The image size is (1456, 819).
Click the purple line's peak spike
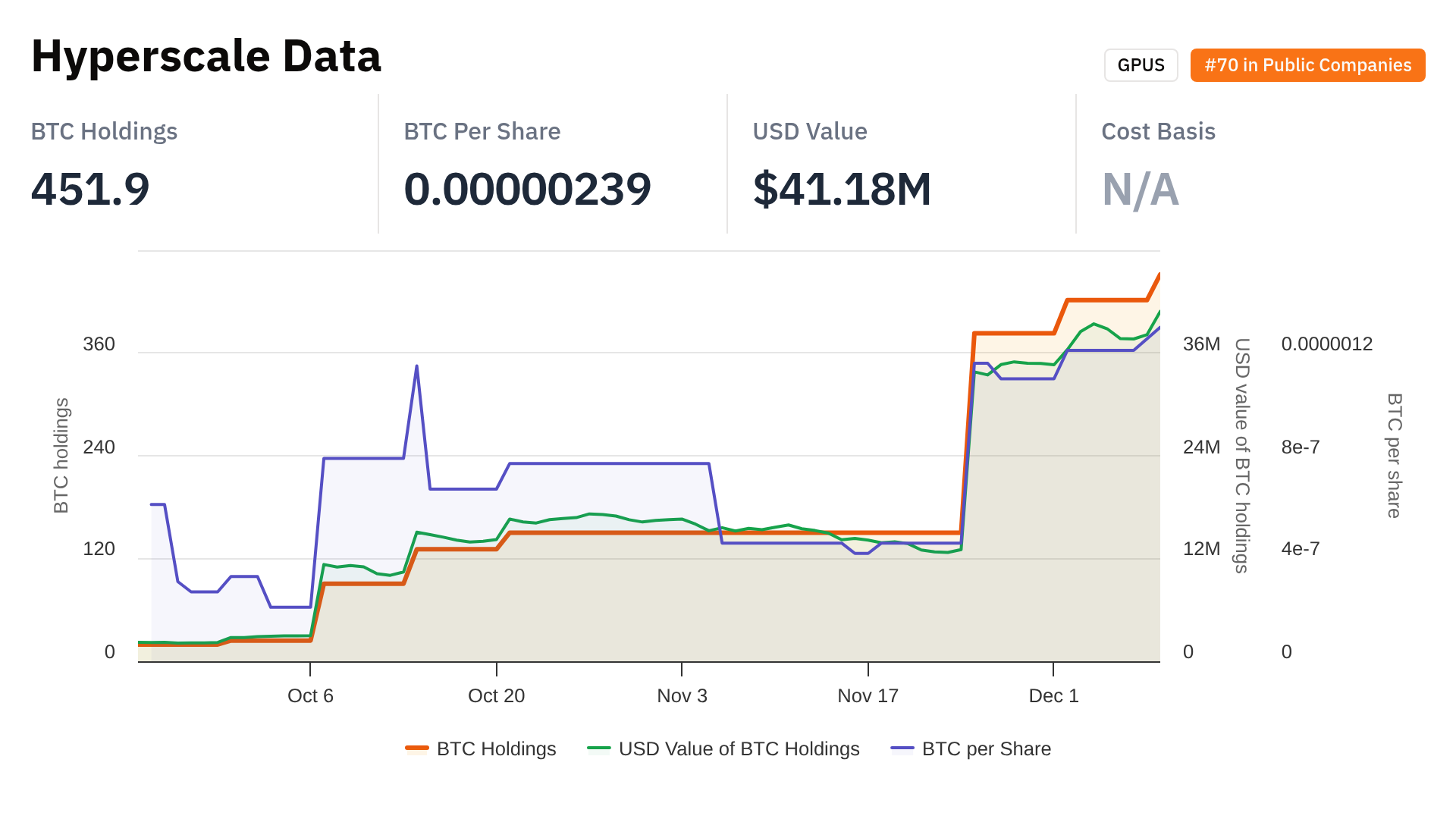[416, 367]
